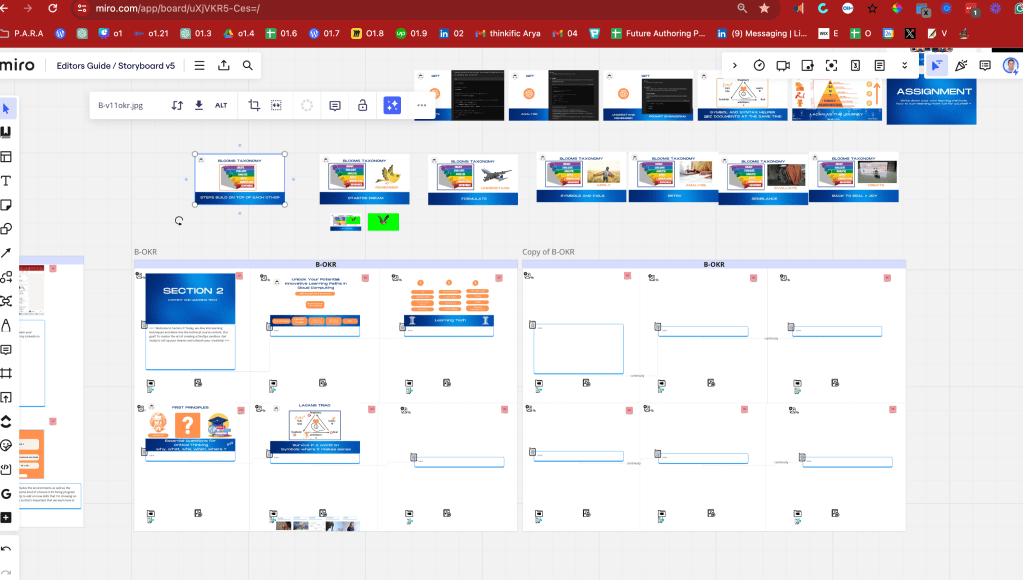Select the green screen bird thumbnail
Image resolution: width=1023 pixels, height=580 pixels.
tap(383, 222)
